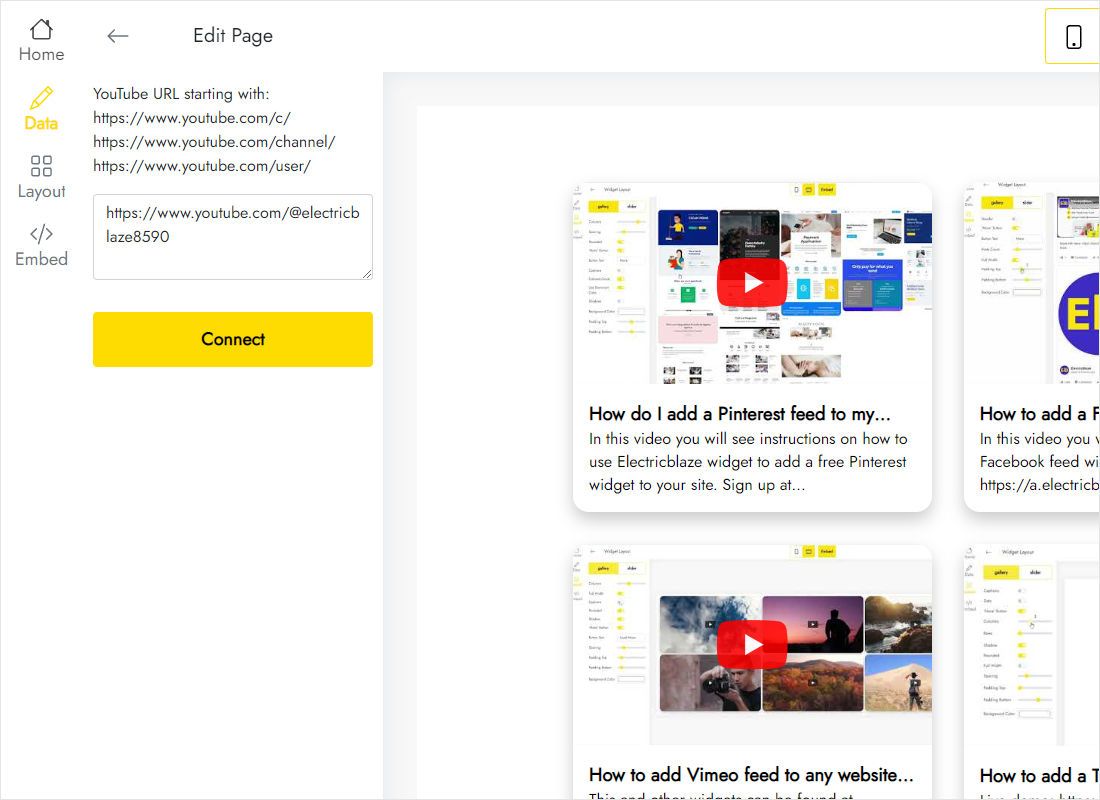The image size is (1100, 800).
Task: Select the Data pencil icon
Action: (x=41, y=98)
